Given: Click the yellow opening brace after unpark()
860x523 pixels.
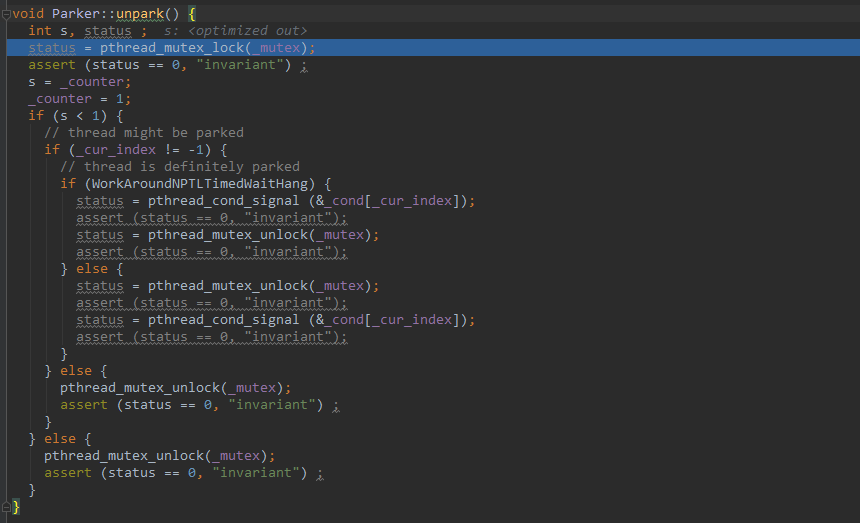Looking at the screenshot, I should (192, 14).
